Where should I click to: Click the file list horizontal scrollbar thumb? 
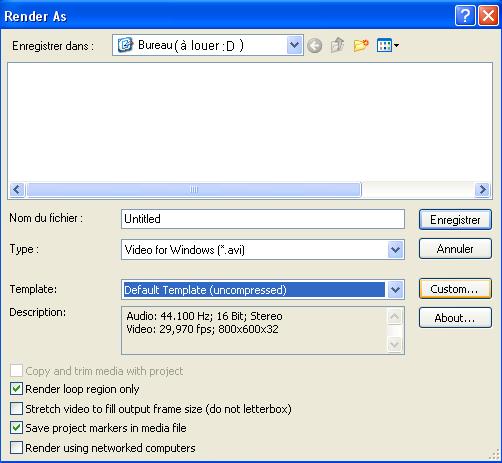tap(194, 190)
